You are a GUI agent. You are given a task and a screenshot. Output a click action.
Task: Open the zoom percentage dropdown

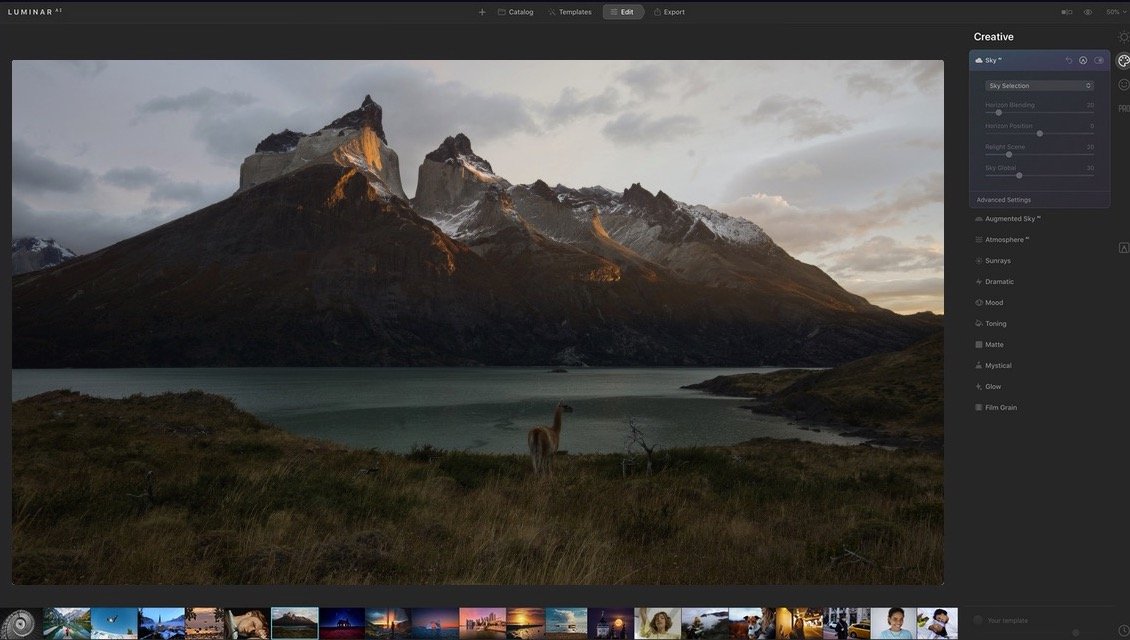point(1115,12)
